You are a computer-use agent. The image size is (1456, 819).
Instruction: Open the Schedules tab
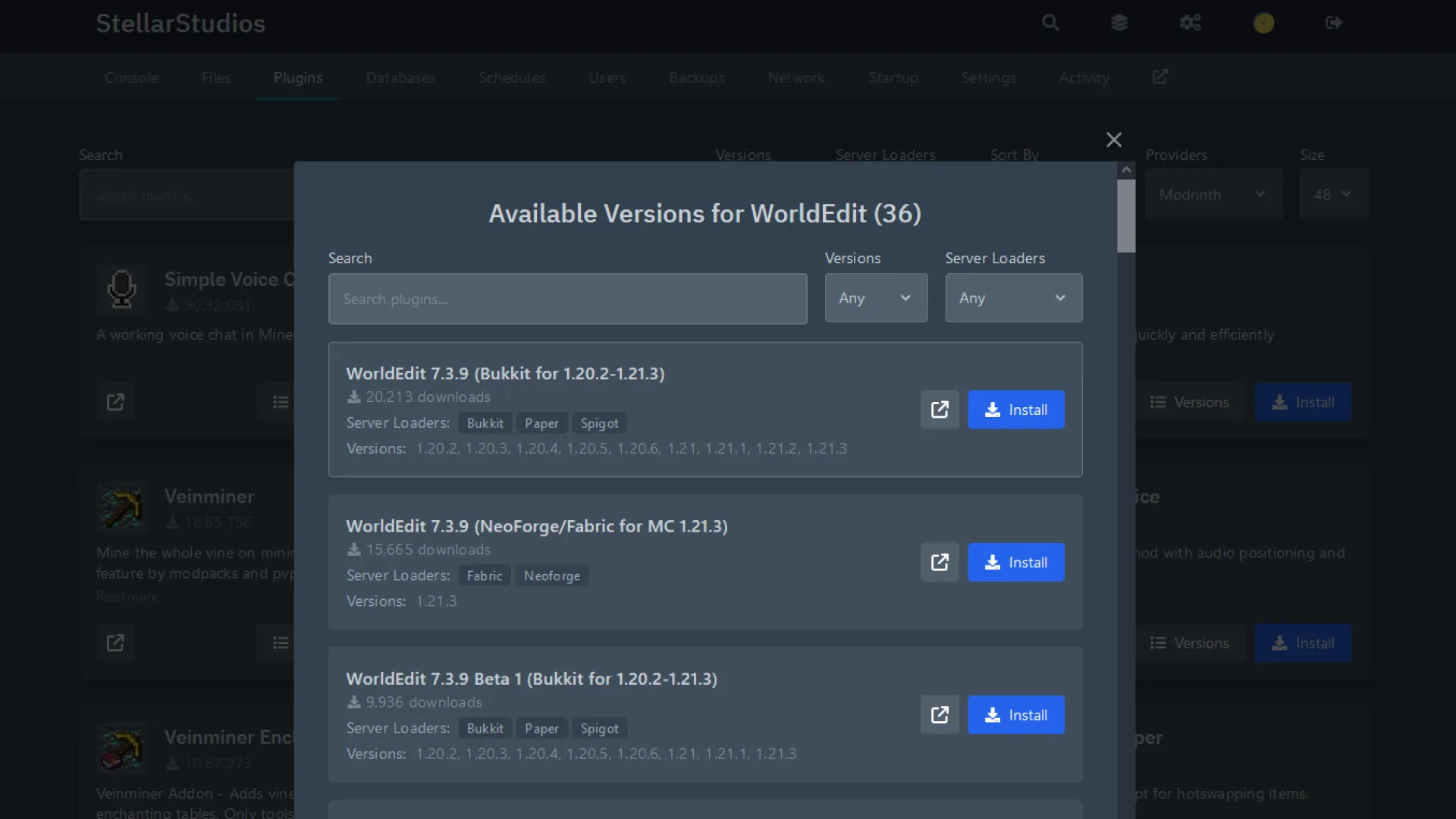coord(512,77)
